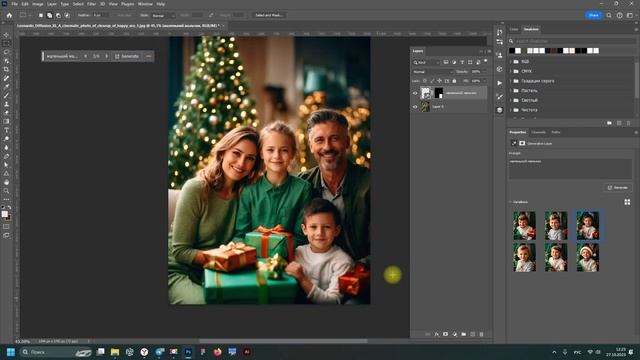Select the Clone Stamp tool
This screenshot has height=360, width=640.
[x=6, y=104]
